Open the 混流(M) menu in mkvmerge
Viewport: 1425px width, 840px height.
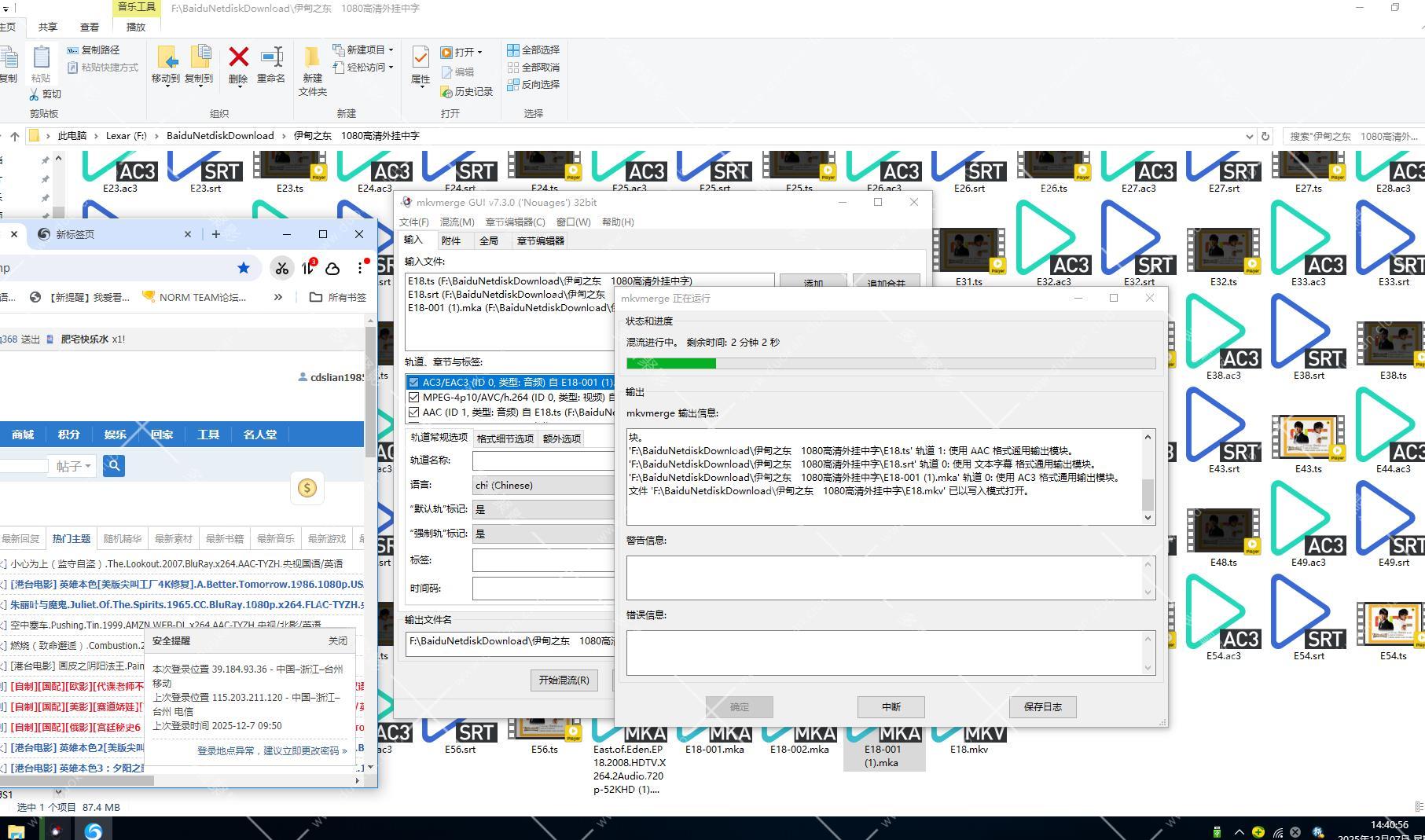457,222
